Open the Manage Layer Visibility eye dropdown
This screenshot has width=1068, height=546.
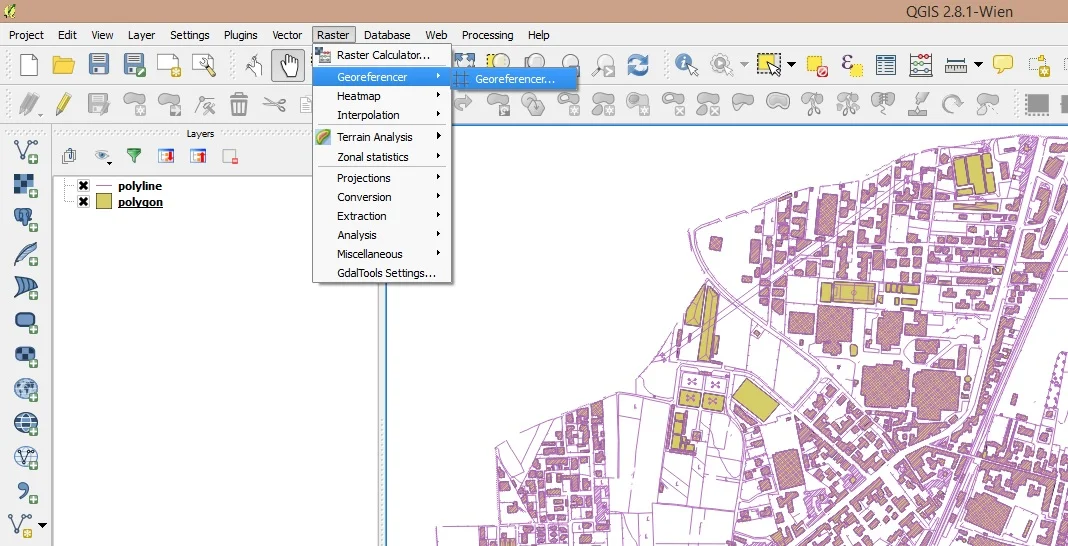click(104, 157)
